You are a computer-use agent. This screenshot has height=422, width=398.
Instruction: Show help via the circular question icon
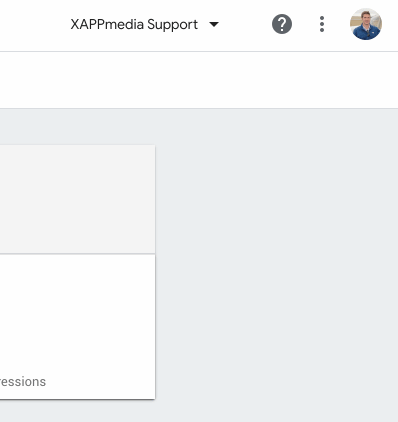coord(282,24)
